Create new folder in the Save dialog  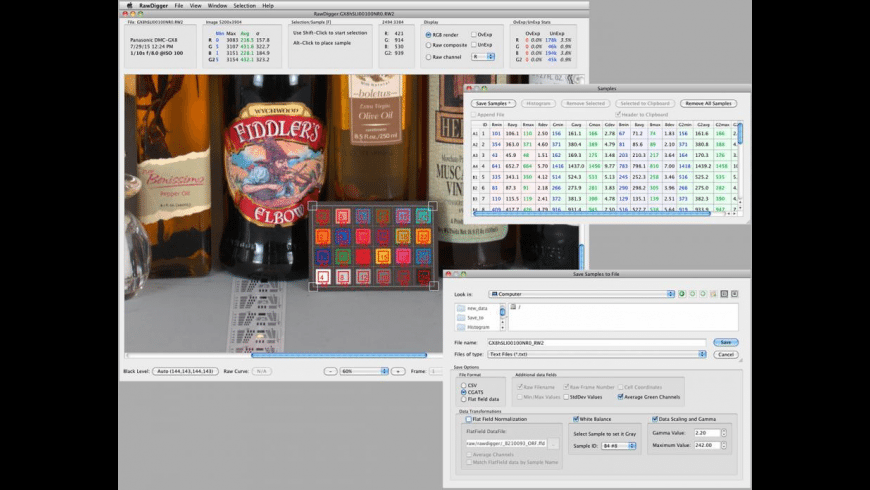[x=714, y=294]
